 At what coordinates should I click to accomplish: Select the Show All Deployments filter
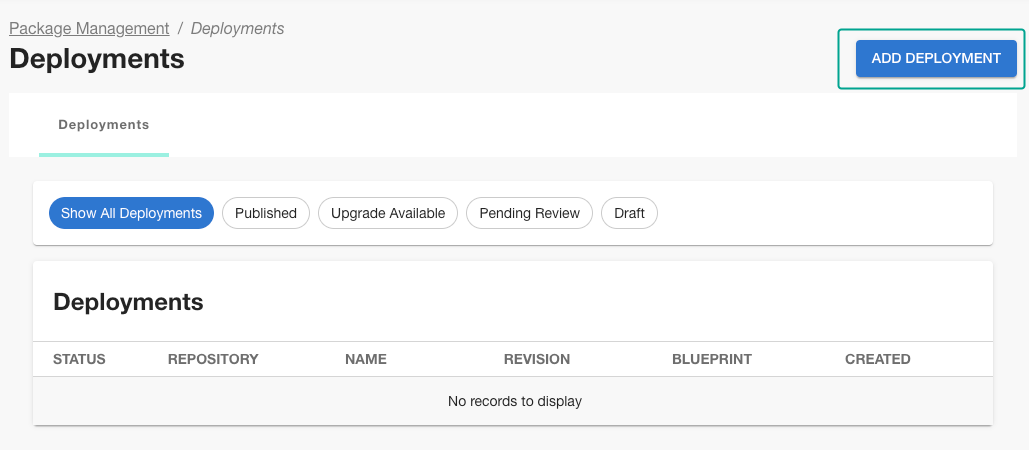coord(131,213)
